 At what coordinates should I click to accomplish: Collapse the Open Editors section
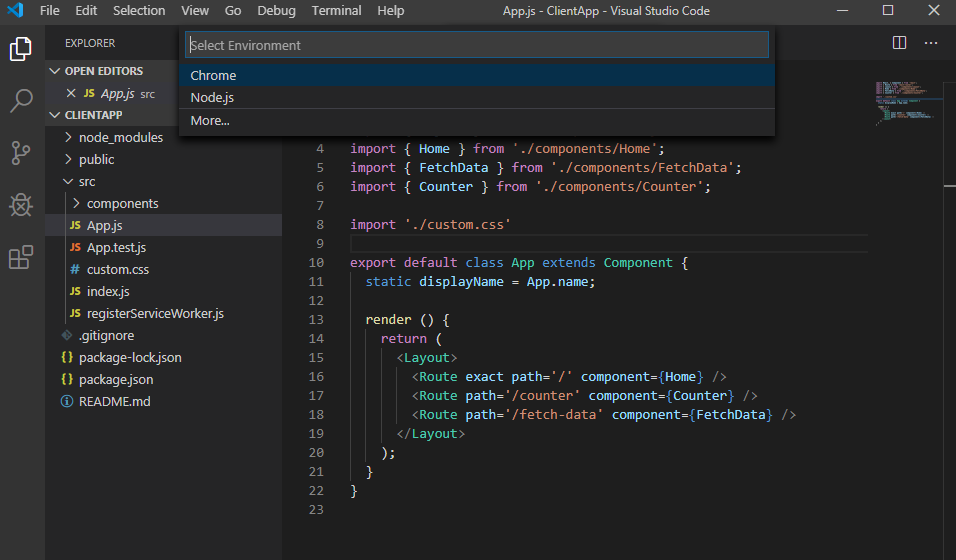55,71
